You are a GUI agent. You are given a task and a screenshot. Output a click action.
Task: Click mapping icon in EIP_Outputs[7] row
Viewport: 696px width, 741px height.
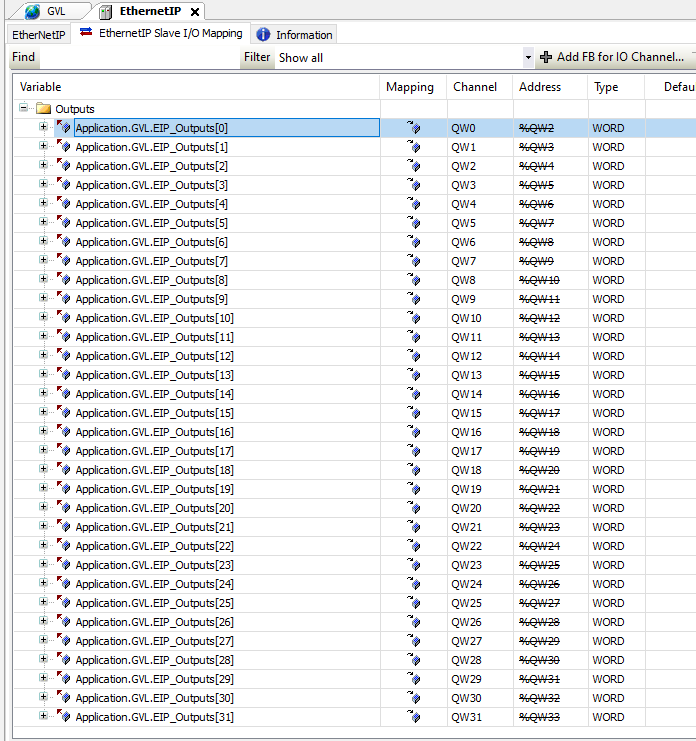coord(414,261)
